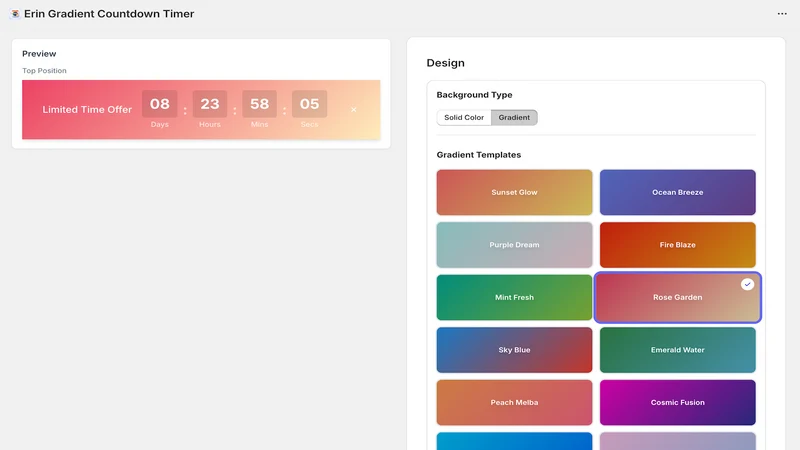This screenshot has width=800, height=450.
Task: Click the Secs counter box in preview
Action: (x=309, y=104)
